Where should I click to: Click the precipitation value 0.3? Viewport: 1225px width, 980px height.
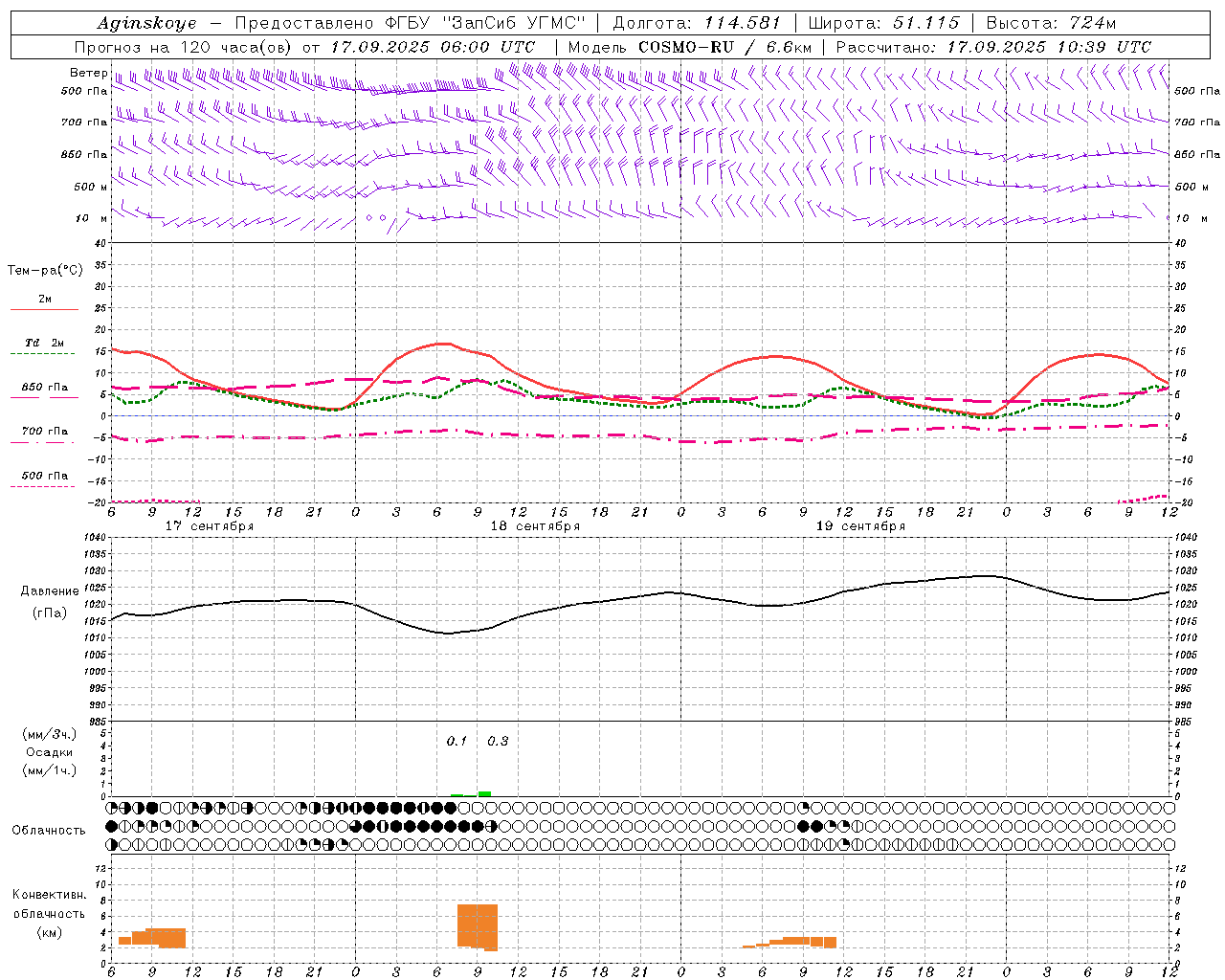(498, 742)
